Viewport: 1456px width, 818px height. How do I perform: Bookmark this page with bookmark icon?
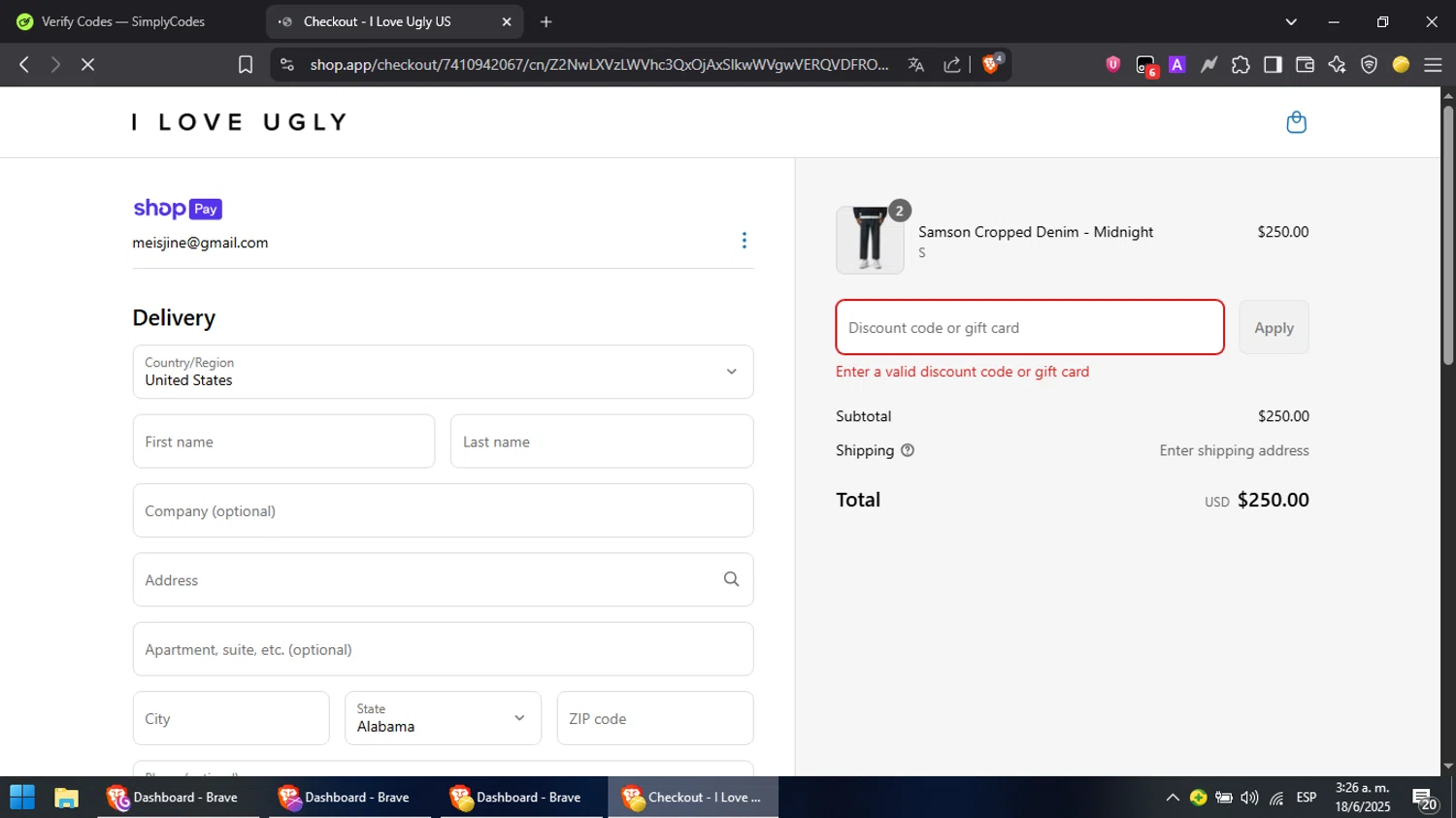click(246, 64)
